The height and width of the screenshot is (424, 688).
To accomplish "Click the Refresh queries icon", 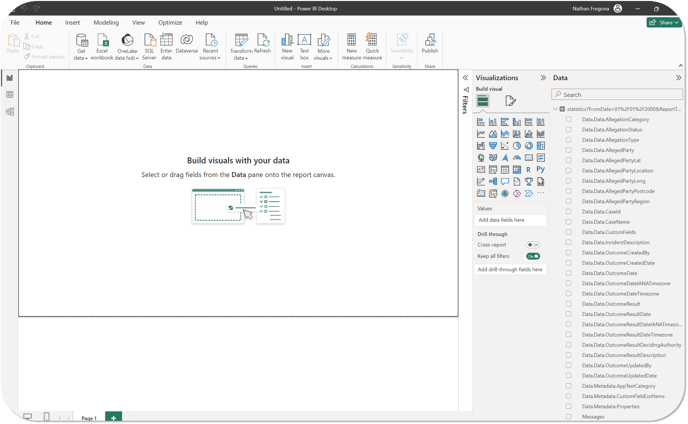I will coord(262,40).
